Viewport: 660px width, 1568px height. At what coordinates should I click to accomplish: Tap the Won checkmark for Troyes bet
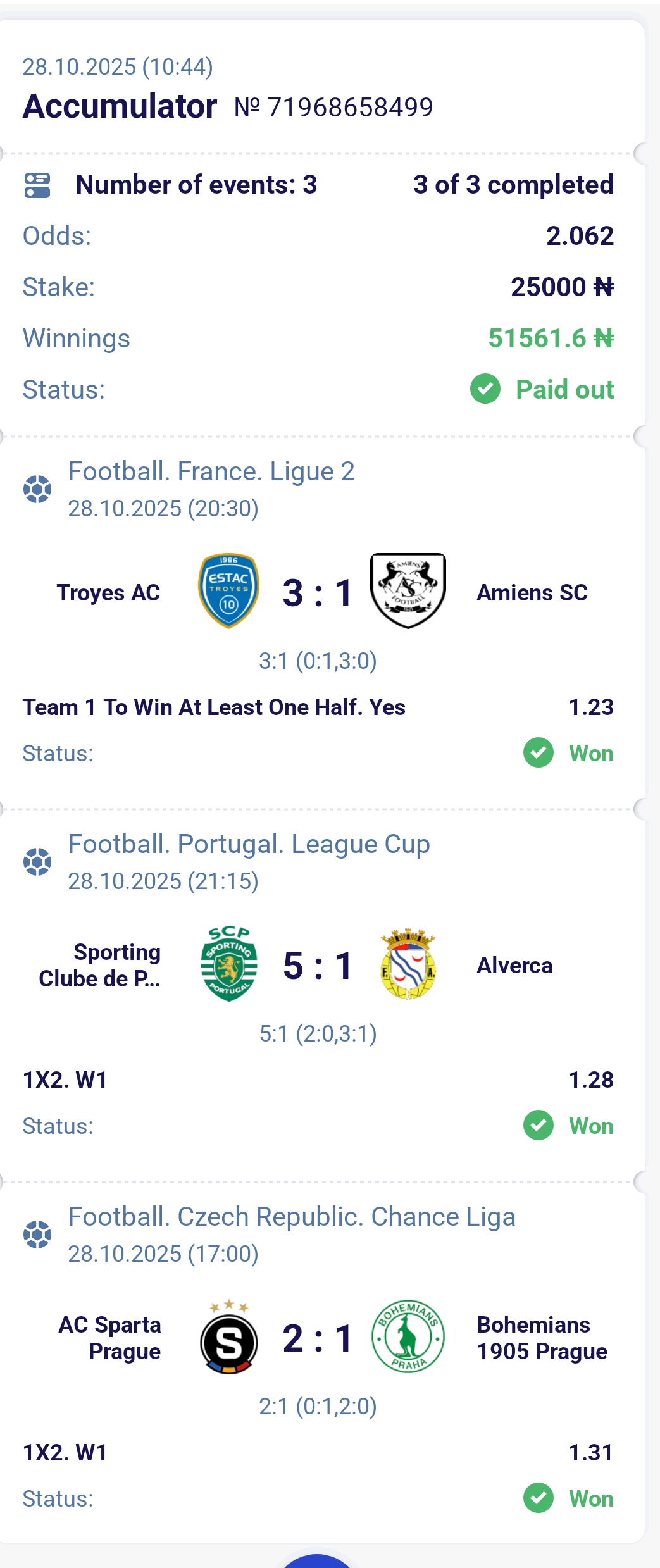click(x=539, y=753)
